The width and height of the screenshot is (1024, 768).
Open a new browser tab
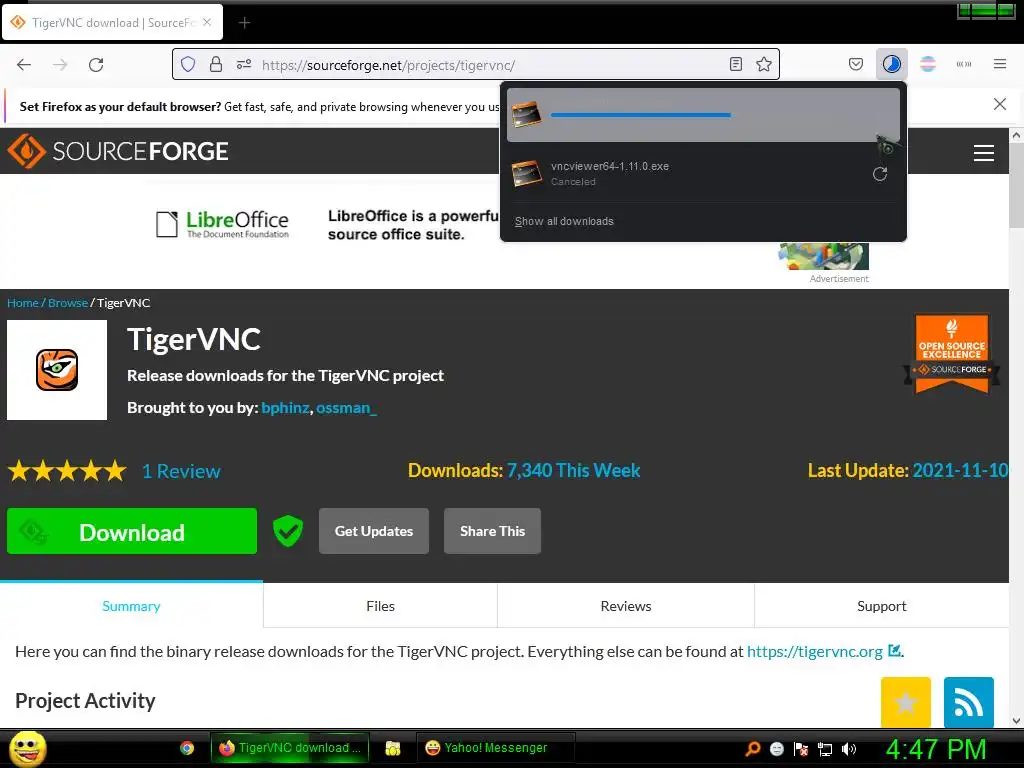[x=244, y=23]
